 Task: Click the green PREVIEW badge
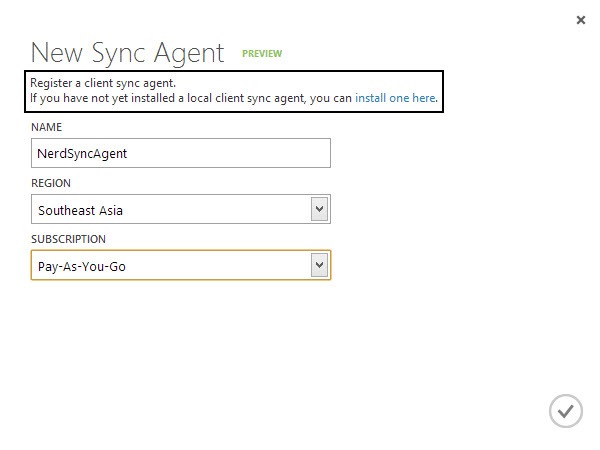262,54
